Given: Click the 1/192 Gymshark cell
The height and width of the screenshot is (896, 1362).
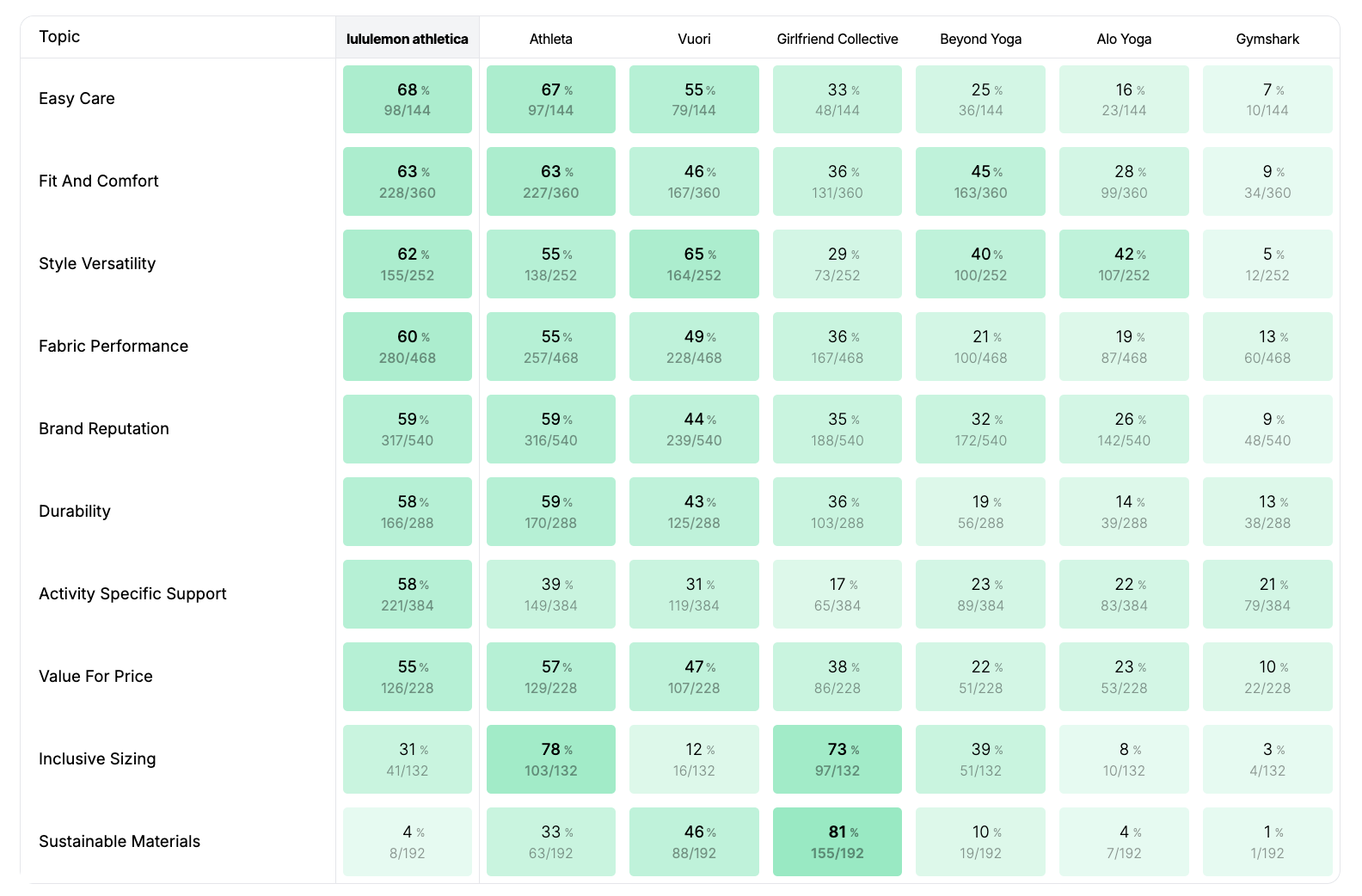Looking at the screenshot, I should click(1267, 842).
